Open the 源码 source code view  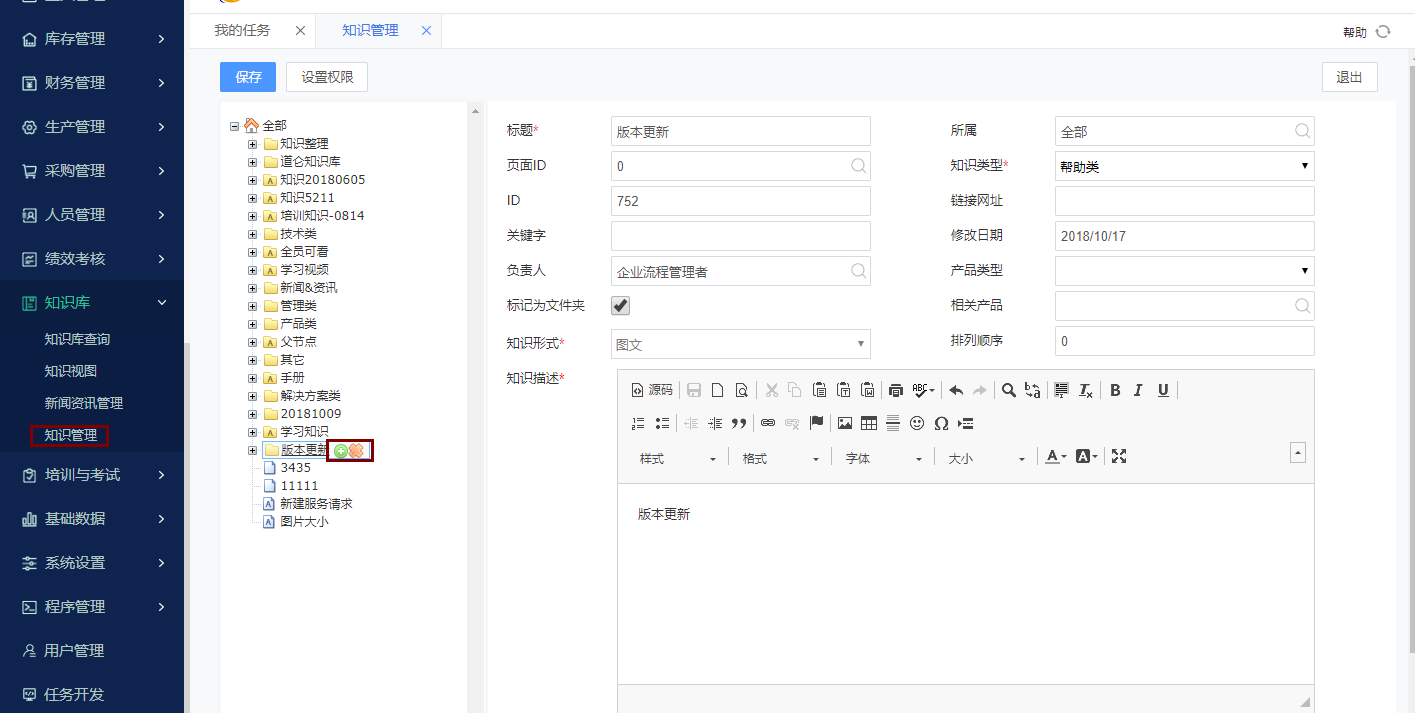[652, 389]
